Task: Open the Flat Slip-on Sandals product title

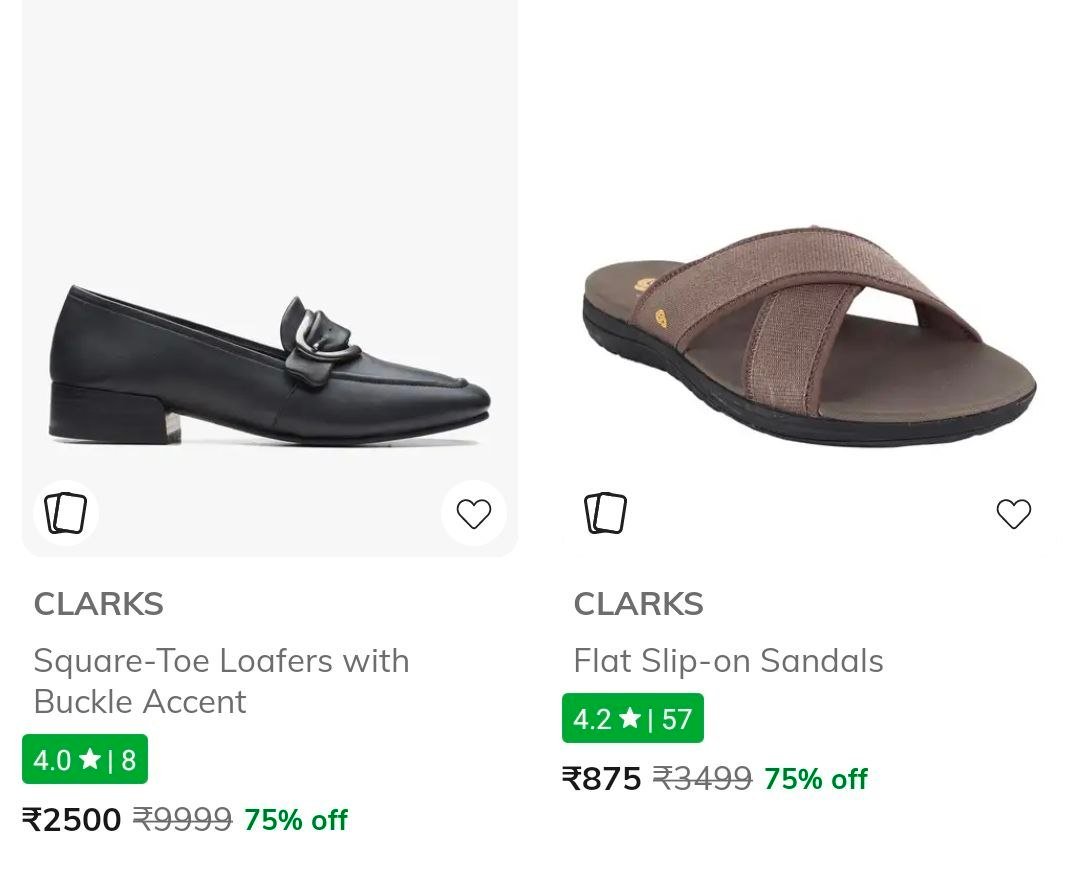Action: pos(727,661)
